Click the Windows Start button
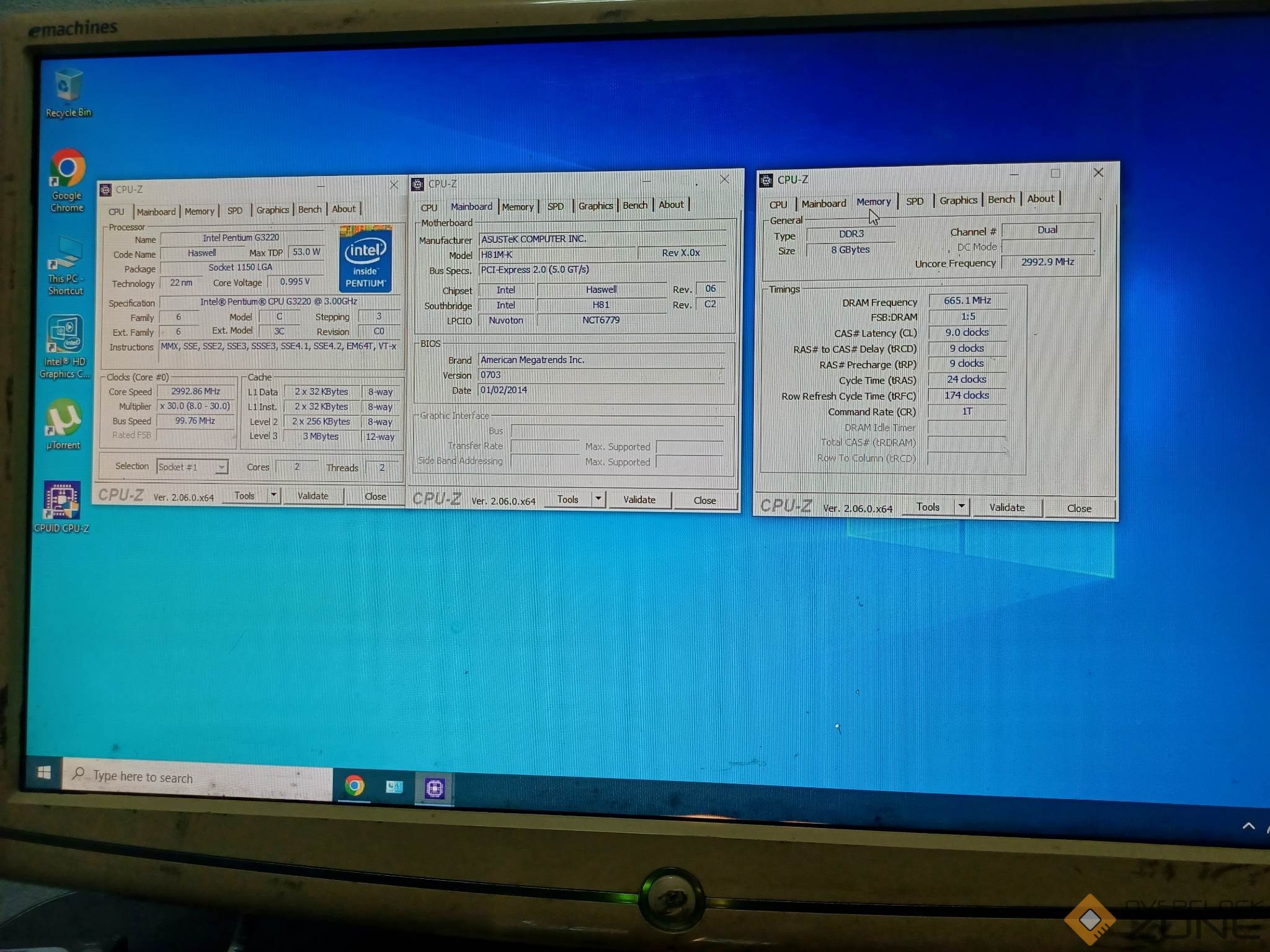The height and width of the screenshot is (952, 1270). tap(44, 773)
